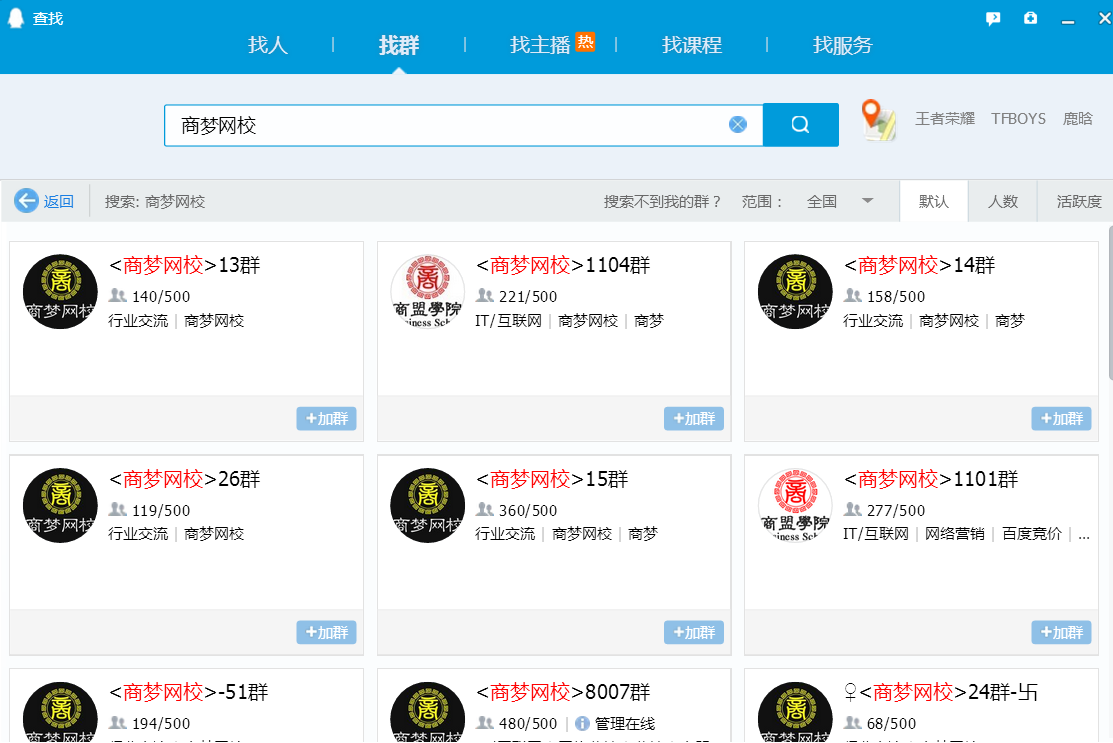This screenshot has width=1113, height=743.
Task: Sort results by 活跃度
Action: [1078, 202]
